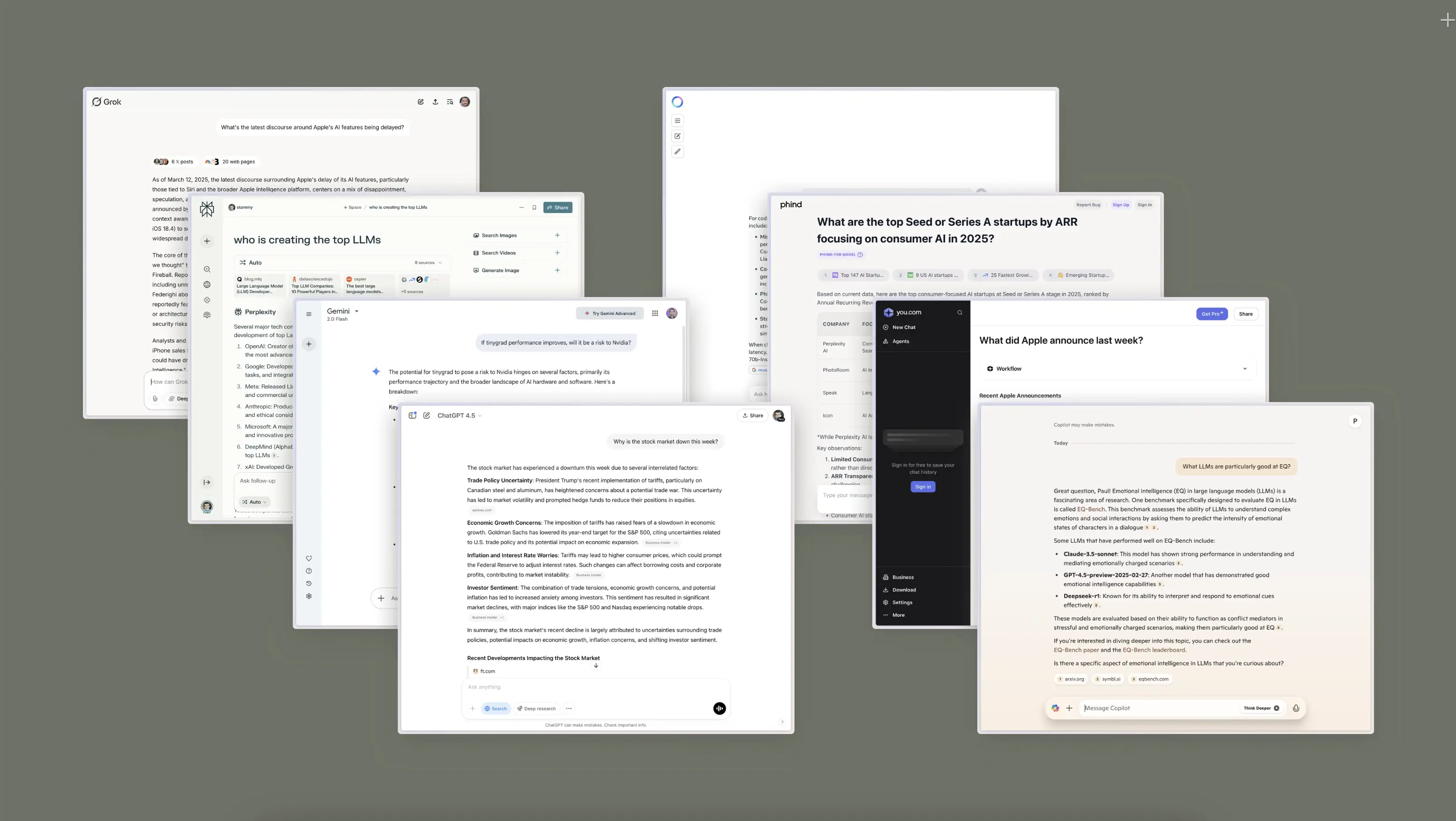The image size is (1456, 821).
Task: Toggle Deep research in ChatGPT input
Action: (536, 709)
